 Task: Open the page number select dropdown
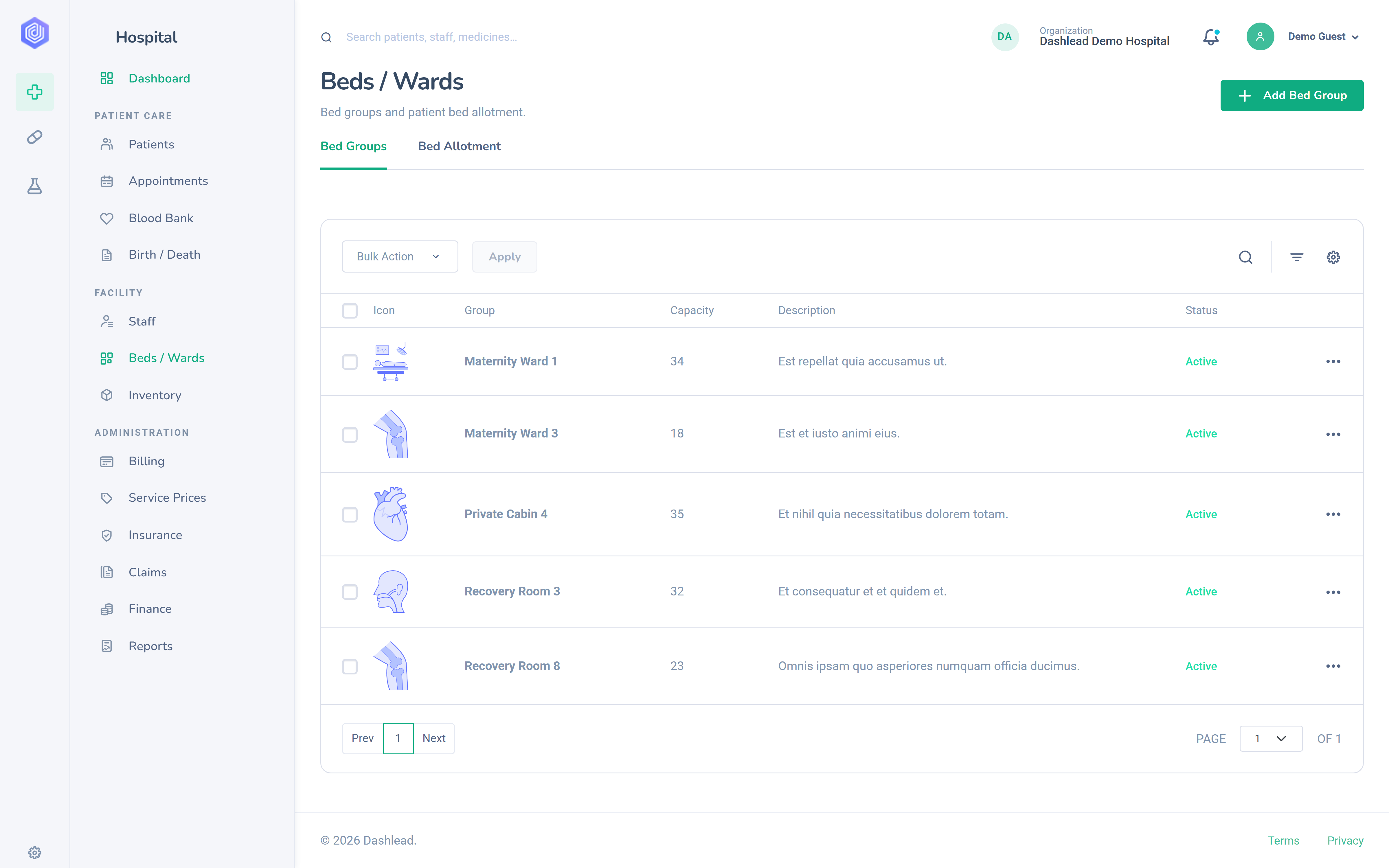pos(1271,738)
